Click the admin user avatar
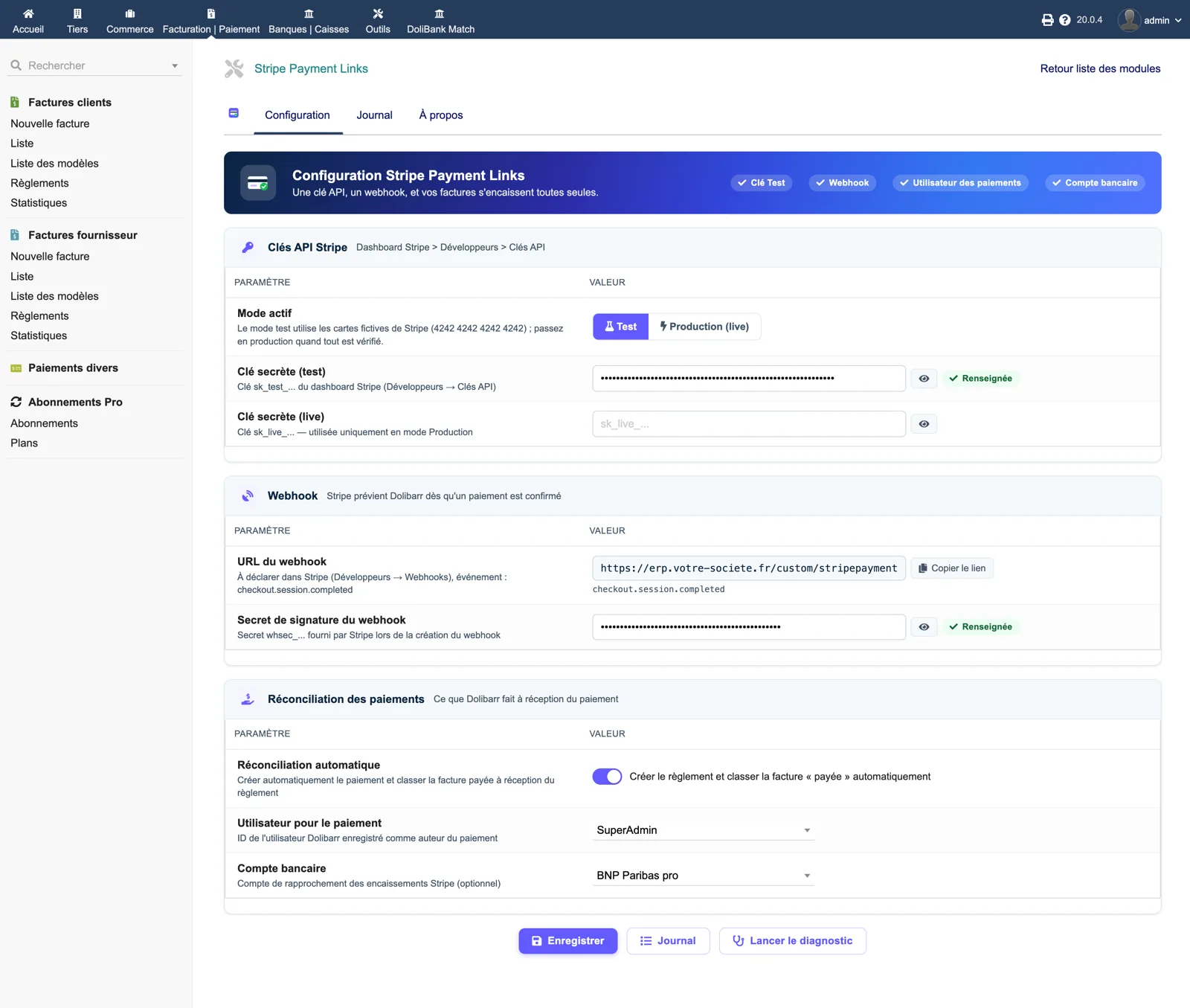 pos(1129,20)
